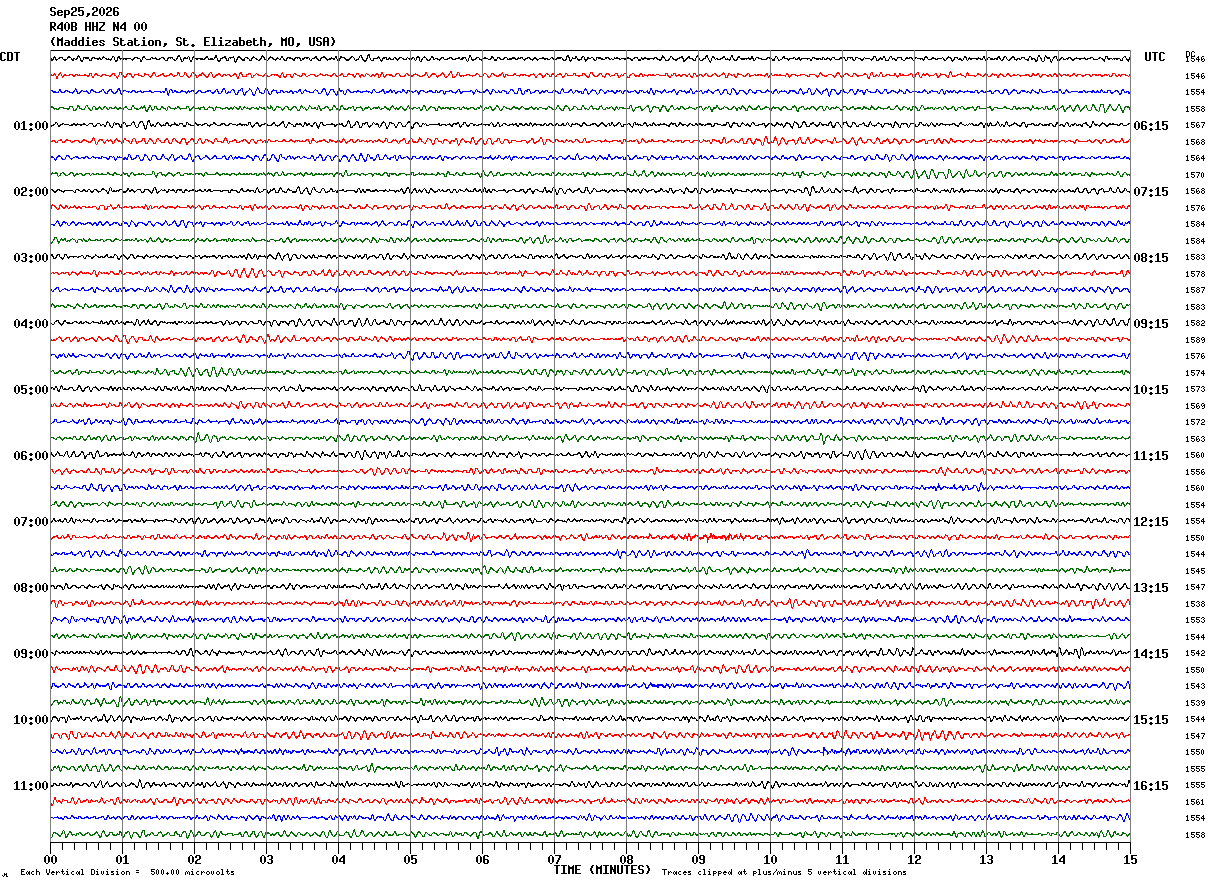This screenshot has height=886, width=1210.
Task: Click the 06:15 UTC time label
Action: 1151,126
